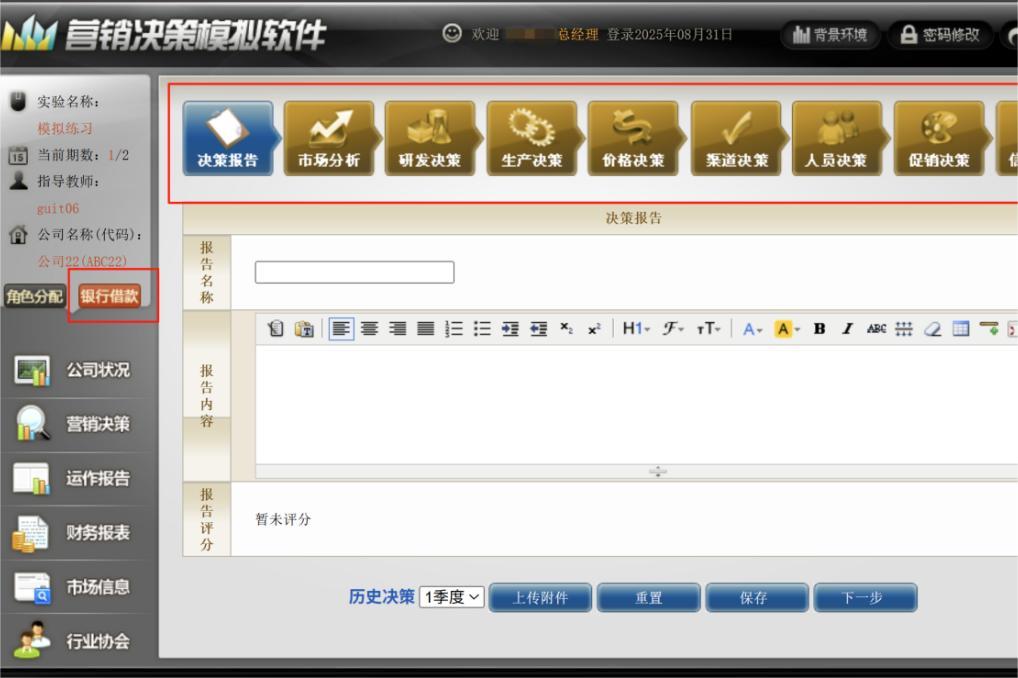Click the insert table icon in editor
Viewport: 1018px width, 678px height.
[960, 329]
